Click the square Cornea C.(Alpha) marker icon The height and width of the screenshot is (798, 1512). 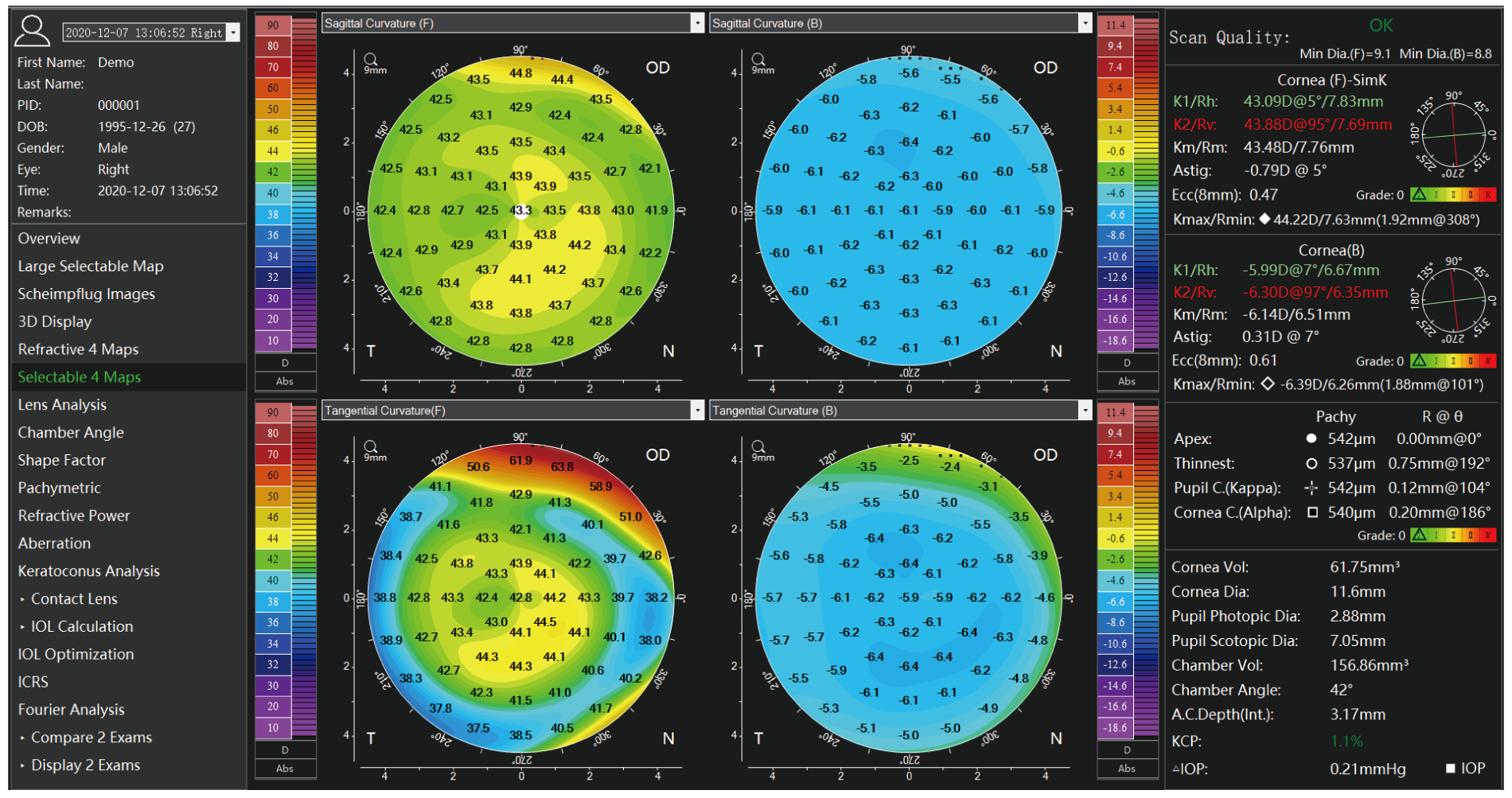tap(1312, 512)
